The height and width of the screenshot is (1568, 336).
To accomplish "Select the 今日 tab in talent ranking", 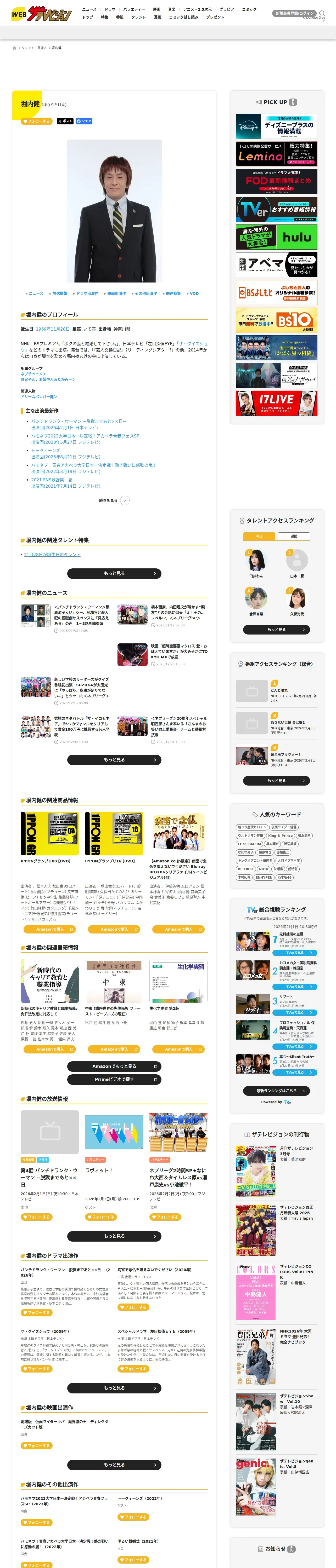I will coord(259,536).
